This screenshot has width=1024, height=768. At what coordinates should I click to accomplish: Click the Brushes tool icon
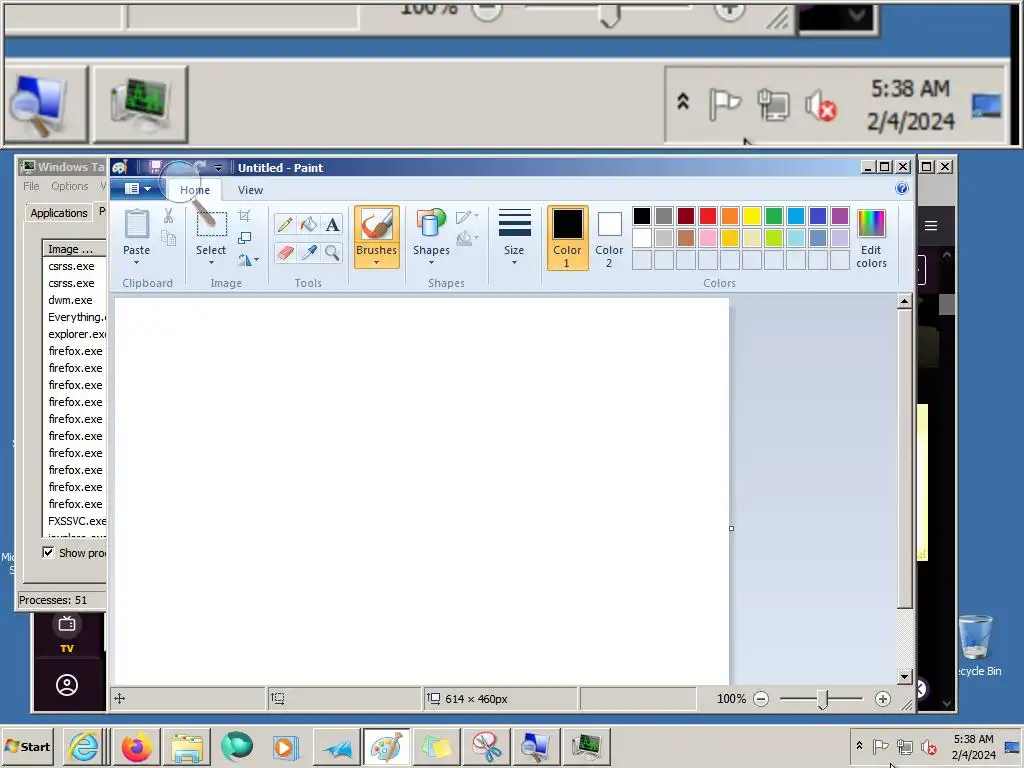pos(377,225)
